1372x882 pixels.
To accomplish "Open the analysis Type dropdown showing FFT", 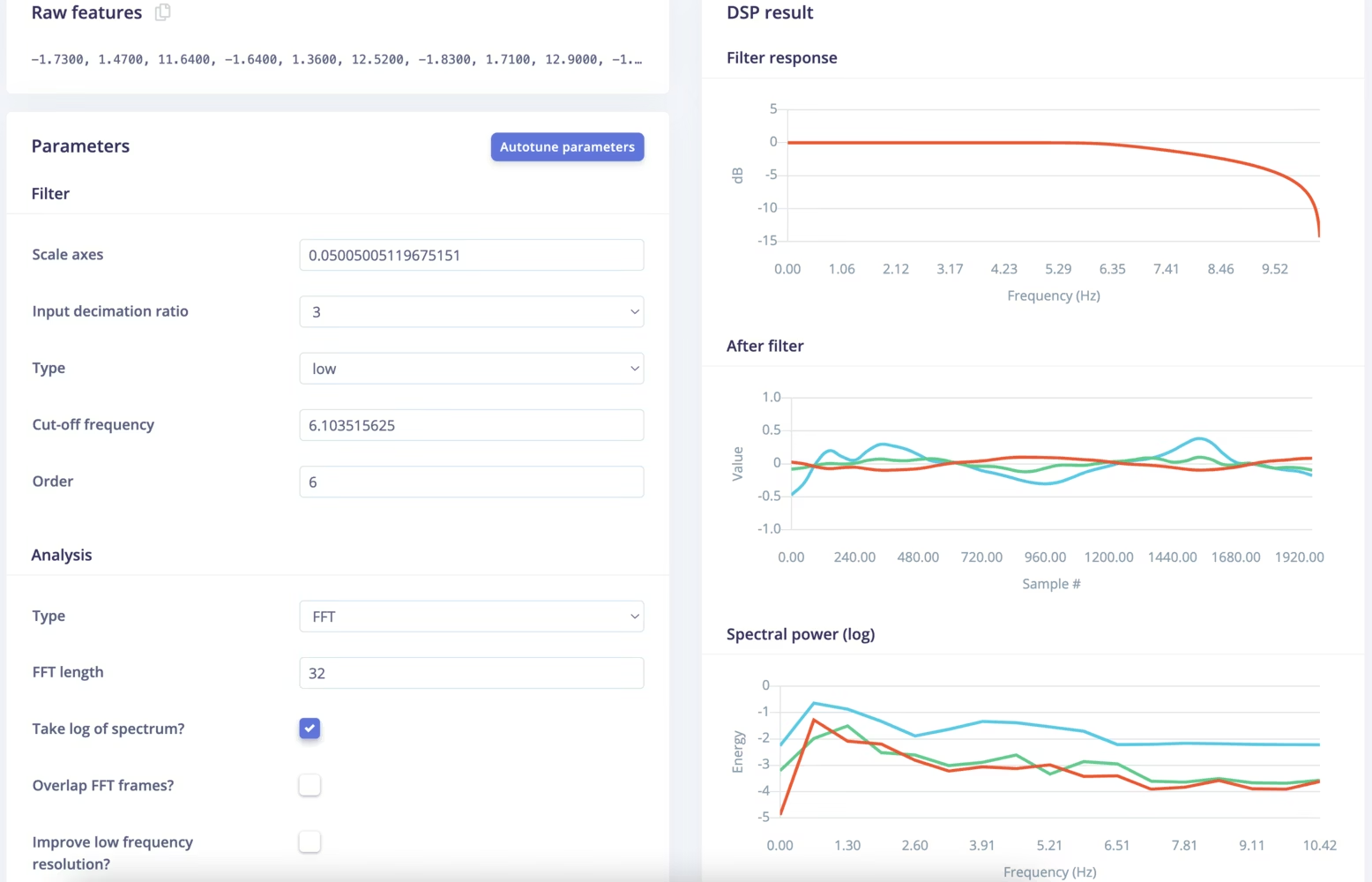I will pos(471,617).
